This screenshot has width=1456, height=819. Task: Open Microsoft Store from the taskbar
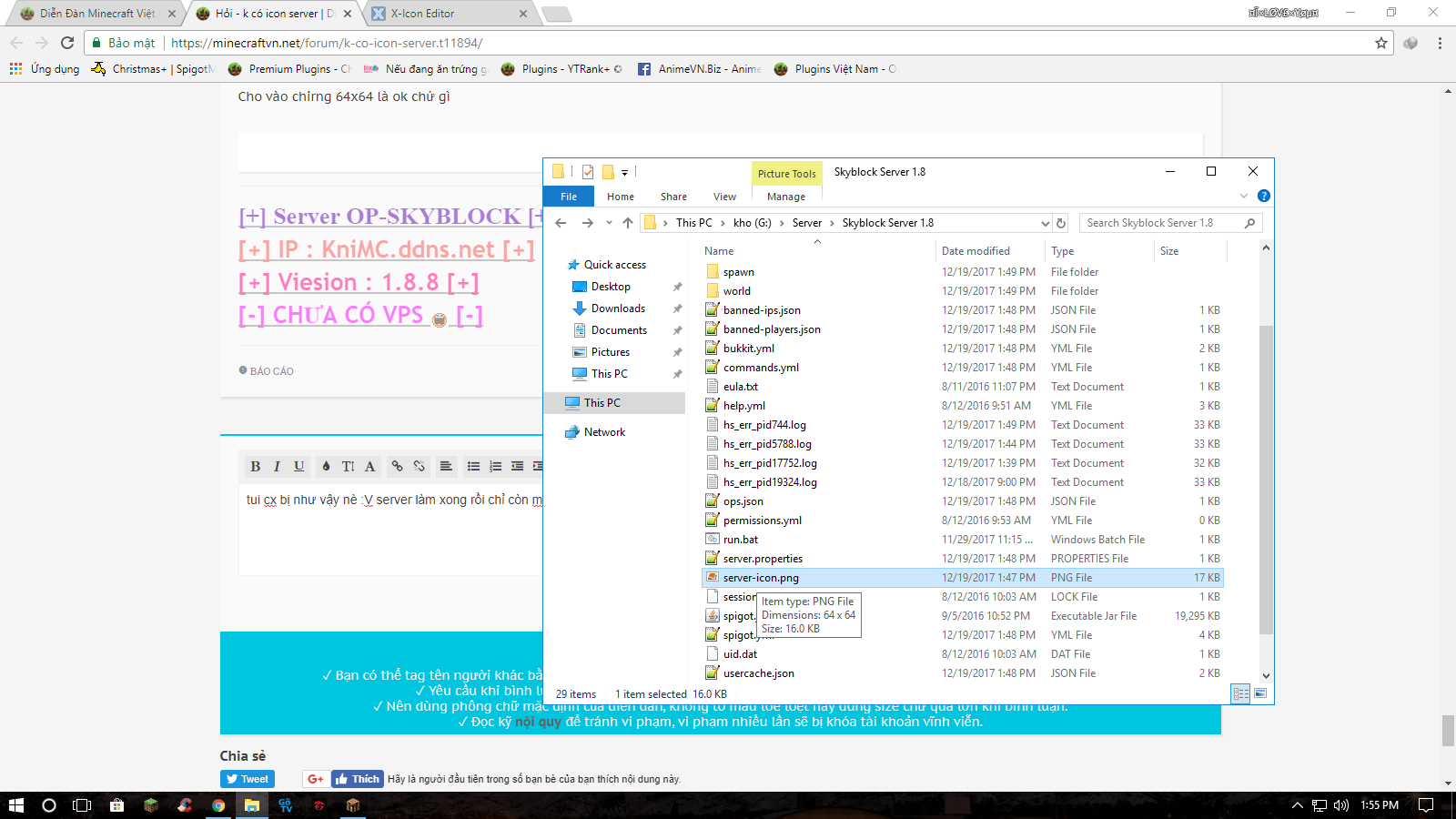click(x=116, y=805)
